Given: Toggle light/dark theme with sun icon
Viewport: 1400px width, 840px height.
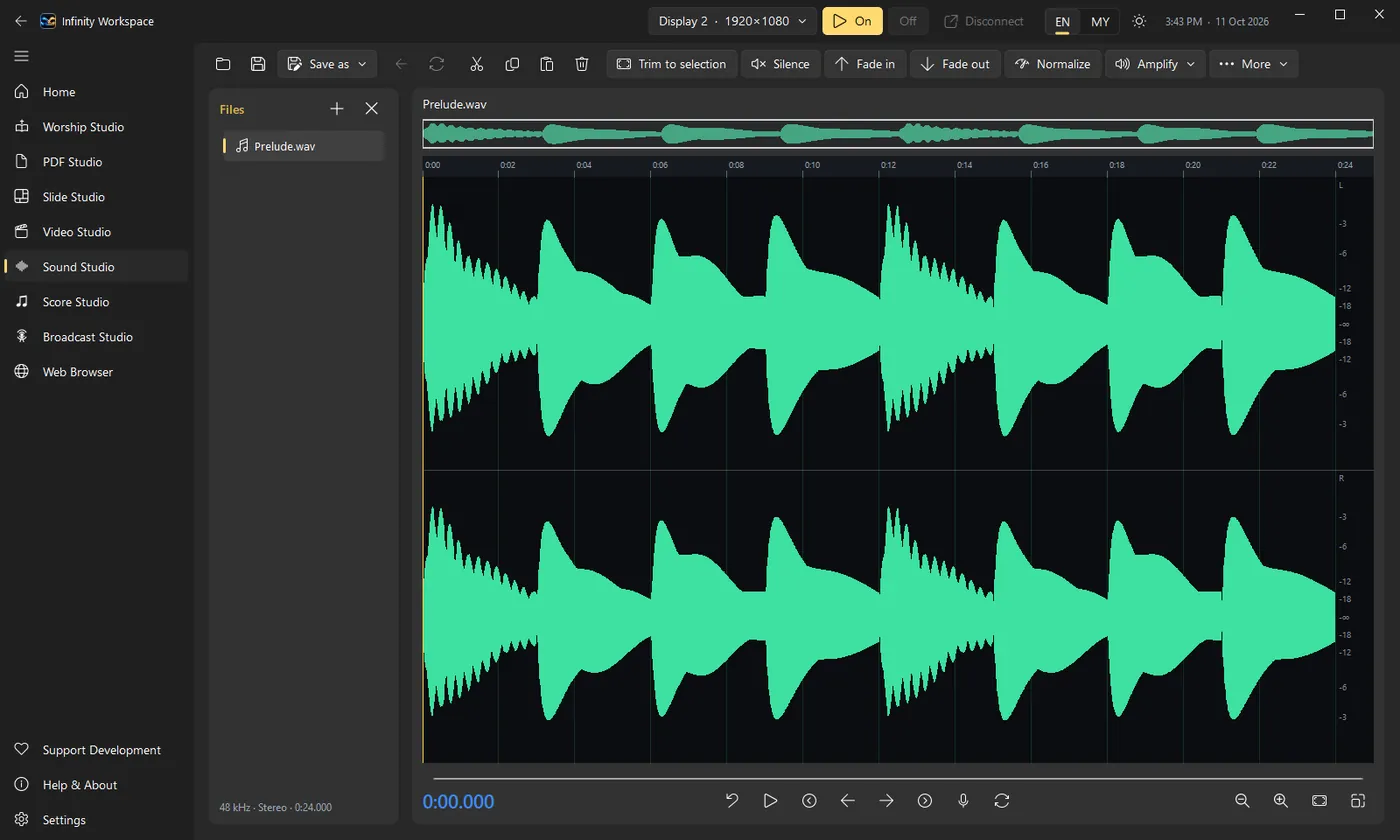Looking at the screenshot, I should click(1139, 21).
